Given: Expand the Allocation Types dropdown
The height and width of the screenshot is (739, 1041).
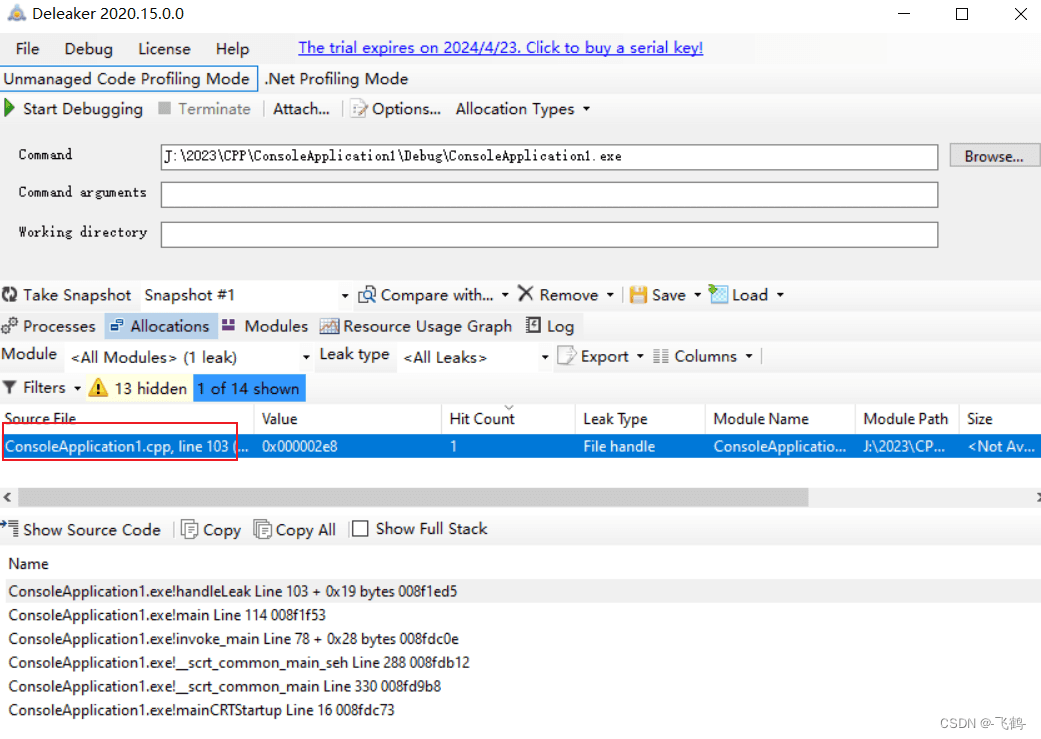Looking at the screenshot, I should (x=586, y=109).
